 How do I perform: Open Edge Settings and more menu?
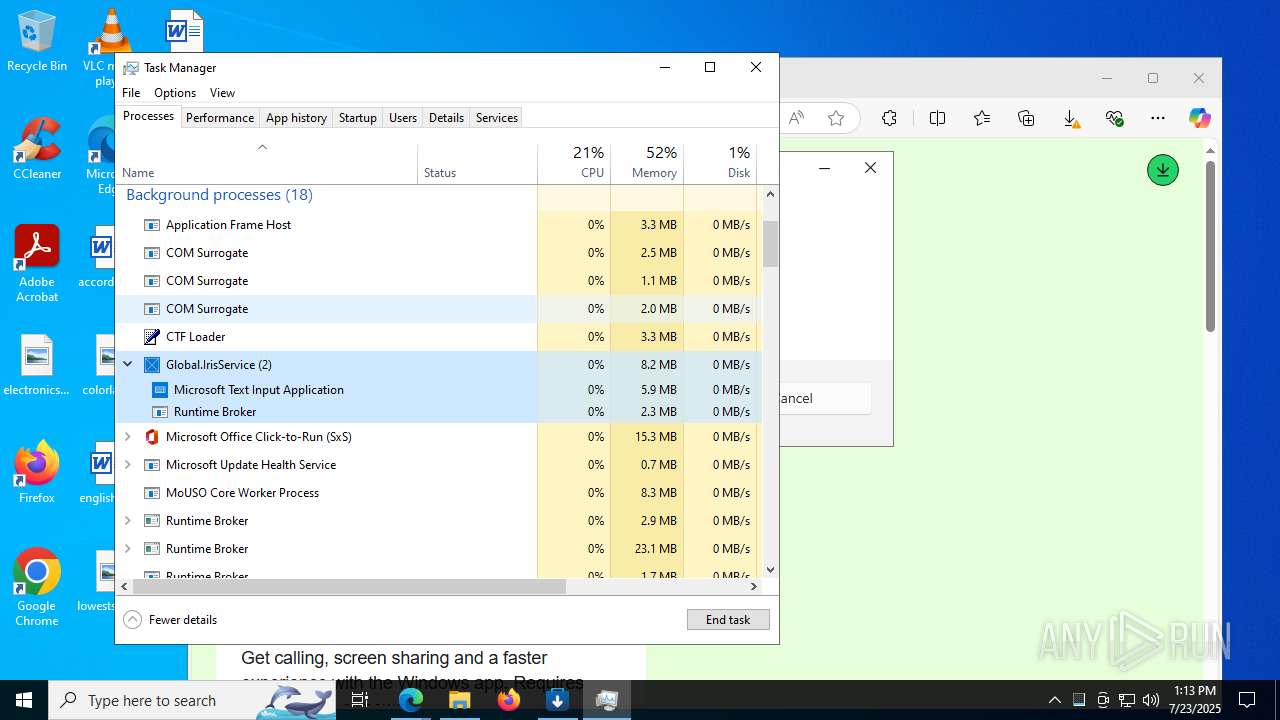click(x=1158, y=118)
